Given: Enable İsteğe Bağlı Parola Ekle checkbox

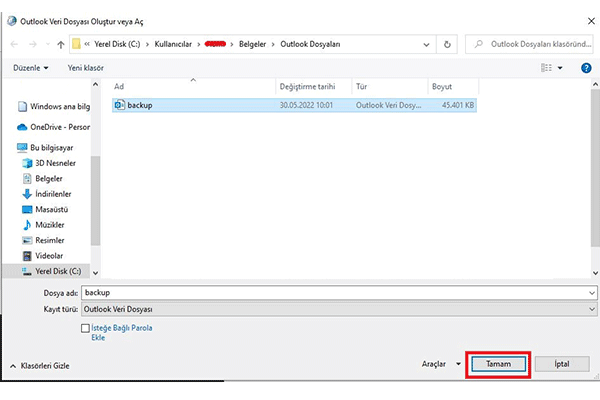Looking at the screenshot, I should (85, 328).
